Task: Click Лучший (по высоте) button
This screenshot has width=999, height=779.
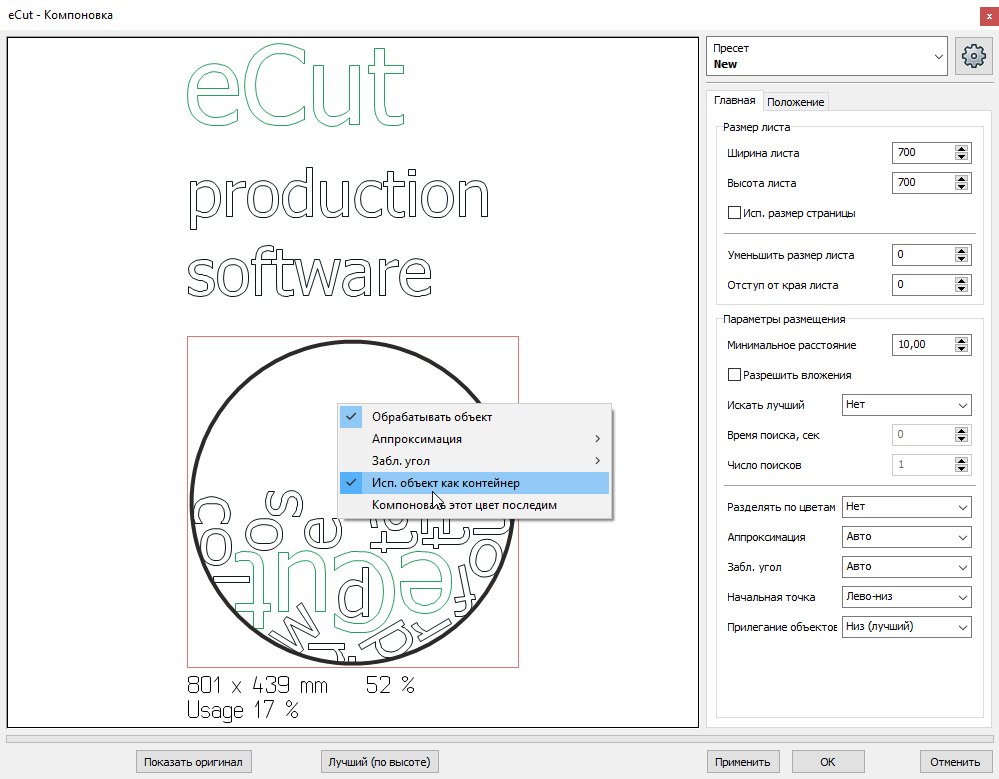Action: [x=379, y=762]
